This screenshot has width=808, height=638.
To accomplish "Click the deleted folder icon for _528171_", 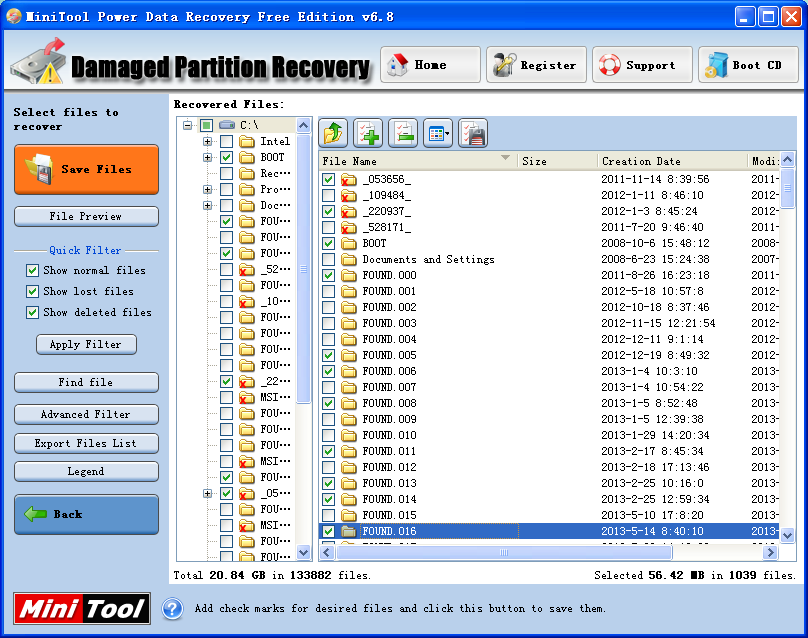I will 349,227.
